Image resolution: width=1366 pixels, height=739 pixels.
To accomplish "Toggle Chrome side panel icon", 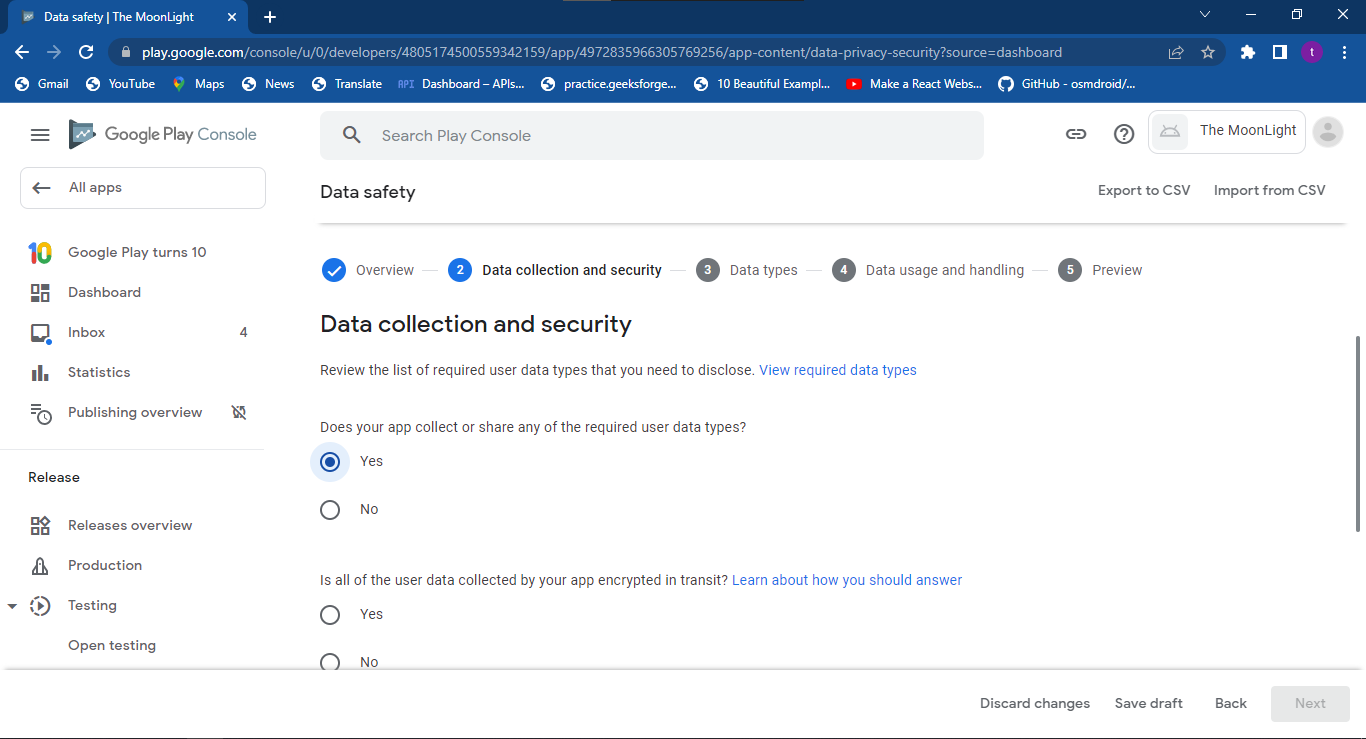I will tap(1279, 52).
